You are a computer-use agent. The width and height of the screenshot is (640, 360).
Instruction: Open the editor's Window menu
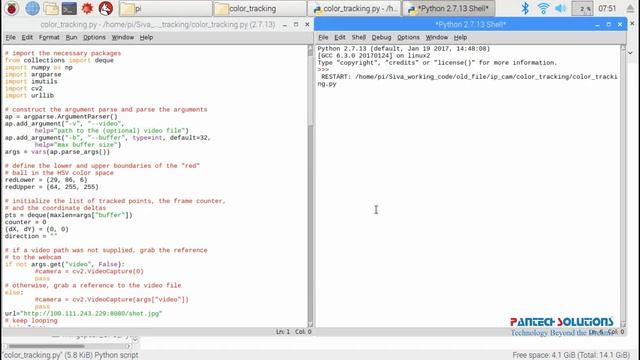(x=122, y=37)
